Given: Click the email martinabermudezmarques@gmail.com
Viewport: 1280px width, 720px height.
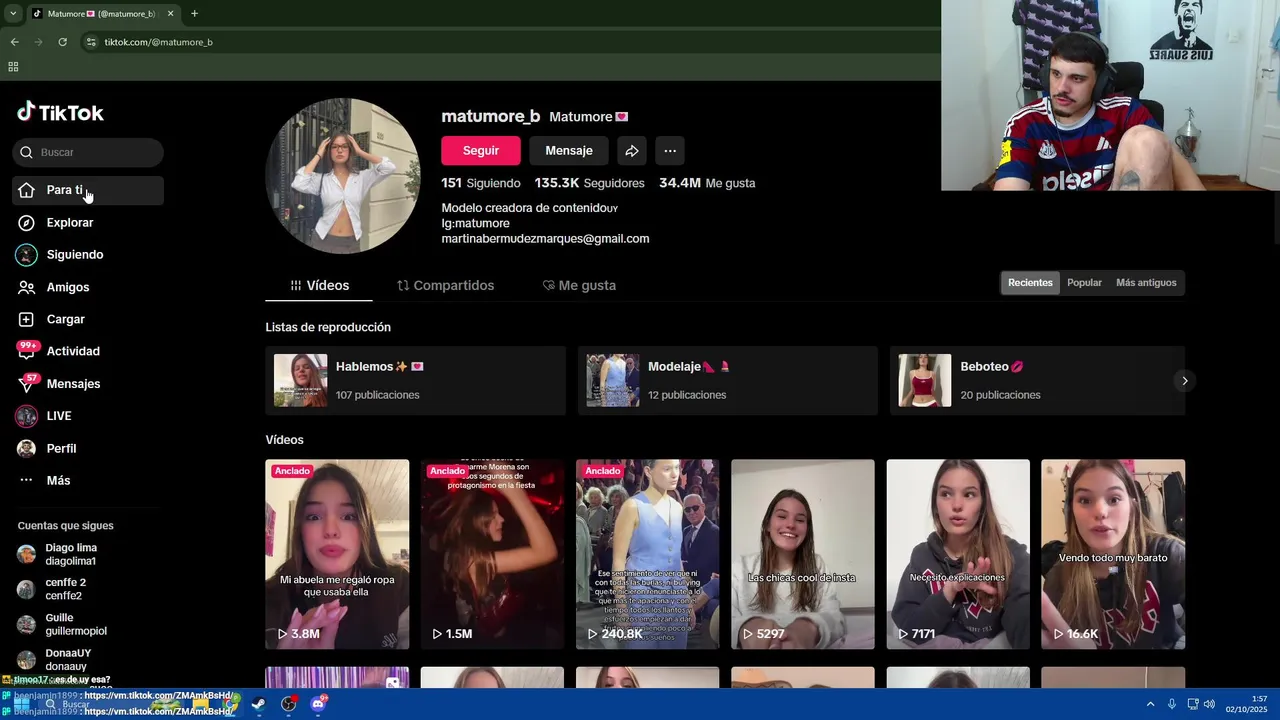Looking at the screenshot, I should (545, 239).
